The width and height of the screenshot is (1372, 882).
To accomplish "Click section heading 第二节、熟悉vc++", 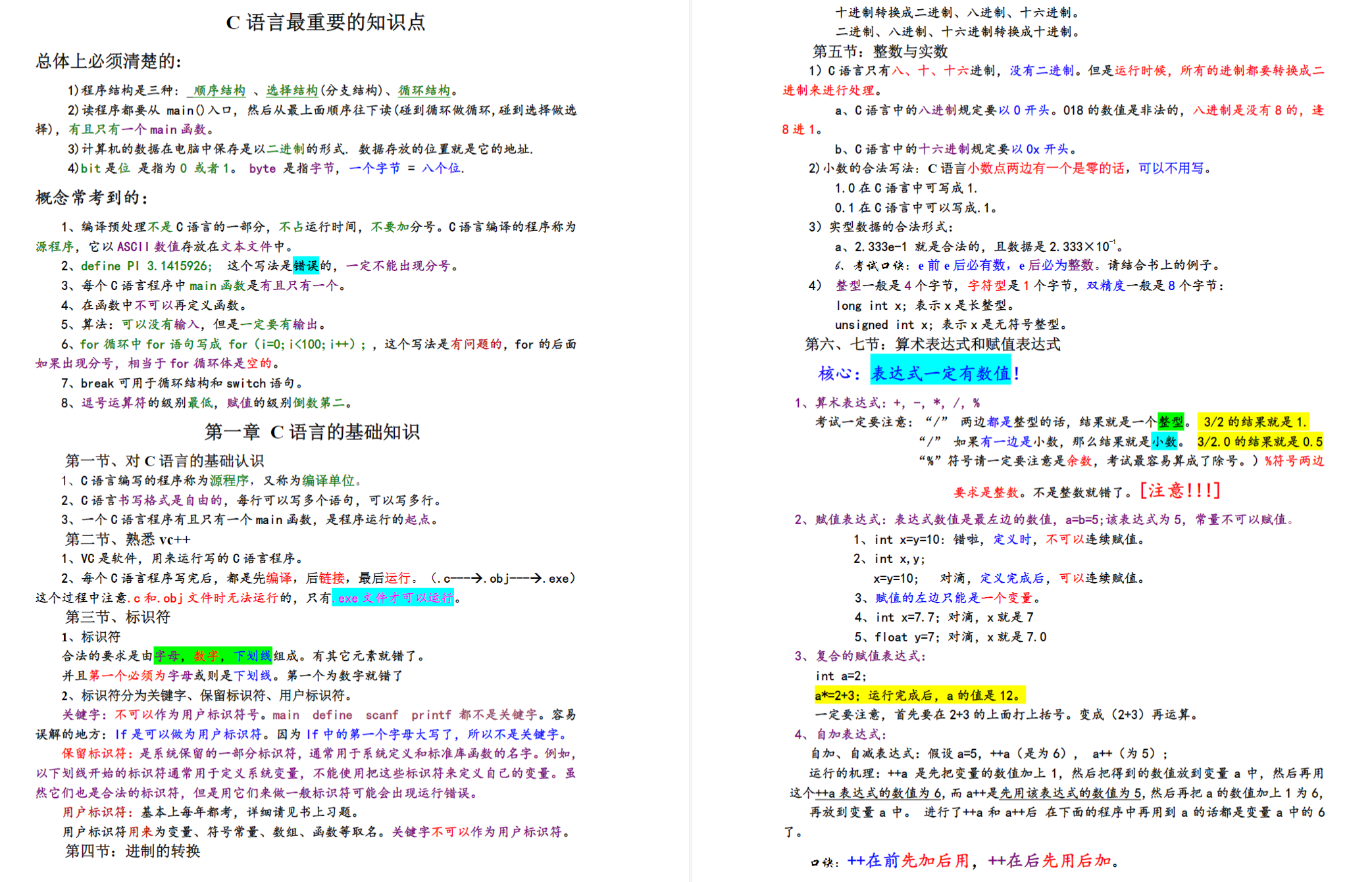I will [128, 539].
